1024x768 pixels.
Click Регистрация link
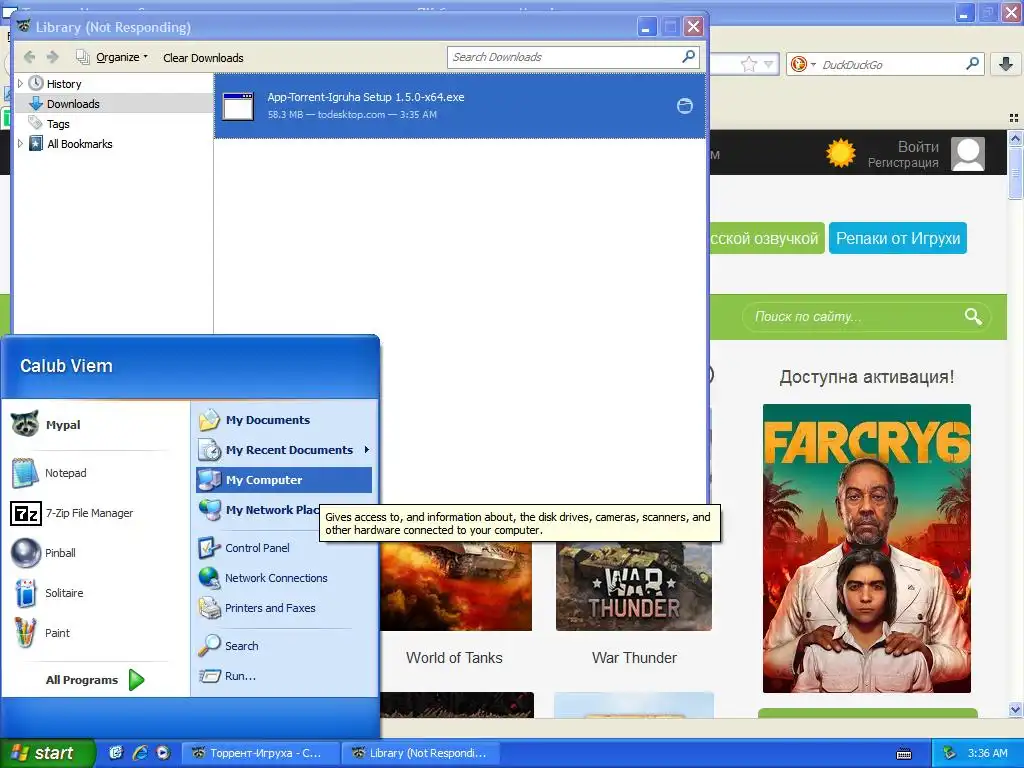[903, 163]
